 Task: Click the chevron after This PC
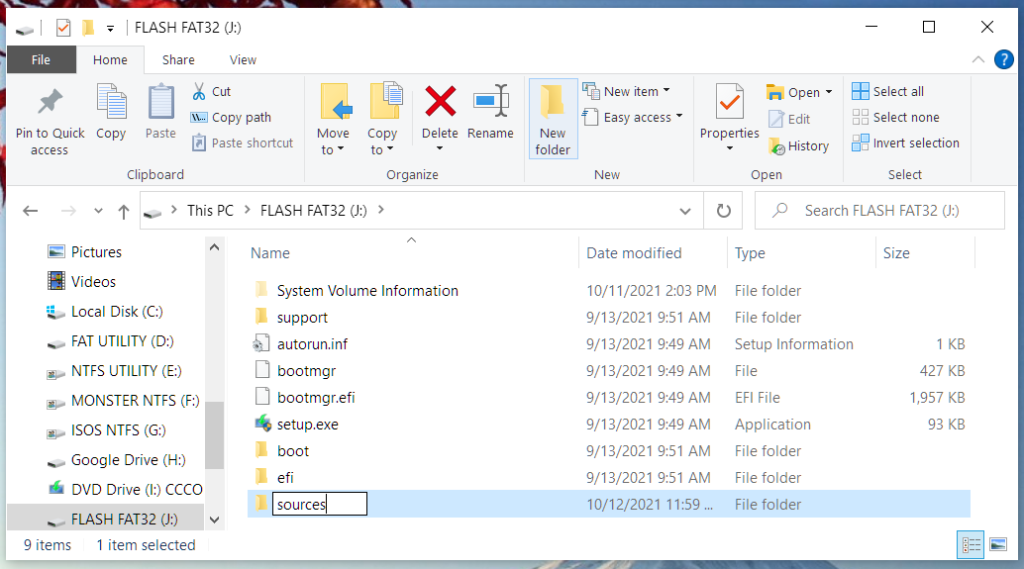247,210
